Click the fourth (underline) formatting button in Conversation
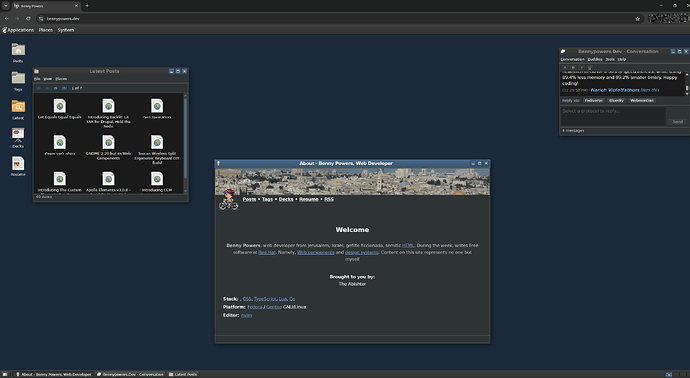Screen dimensions: 690x378 [x=590, y=67]
